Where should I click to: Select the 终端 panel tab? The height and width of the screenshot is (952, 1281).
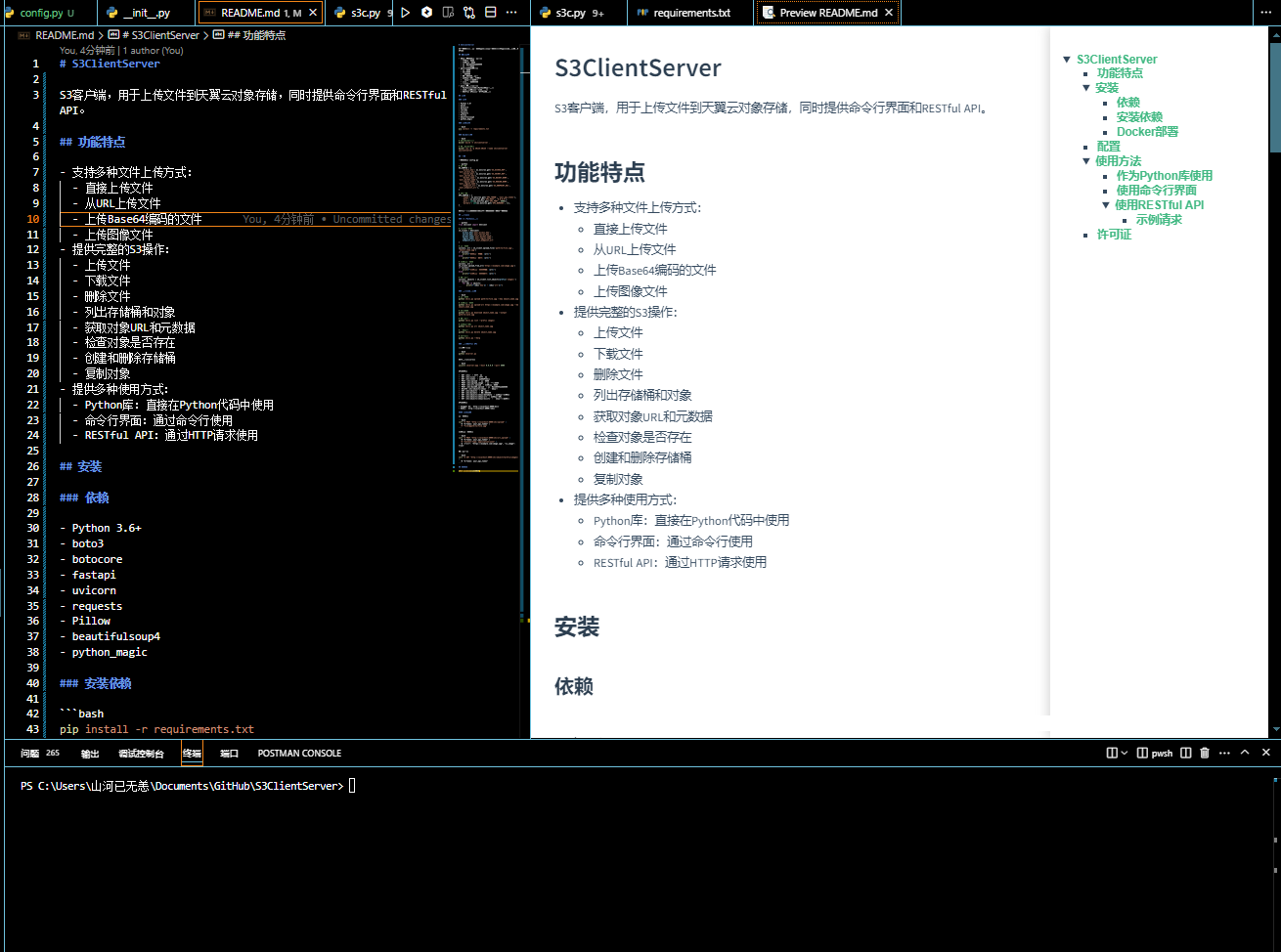point(192,754)
